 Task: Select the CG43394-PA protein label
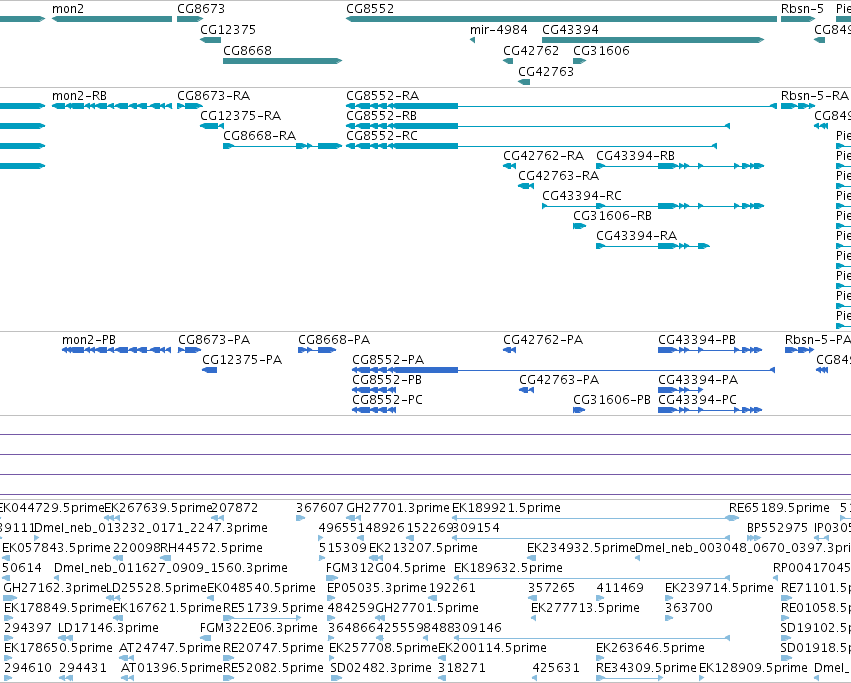point(698,380)
